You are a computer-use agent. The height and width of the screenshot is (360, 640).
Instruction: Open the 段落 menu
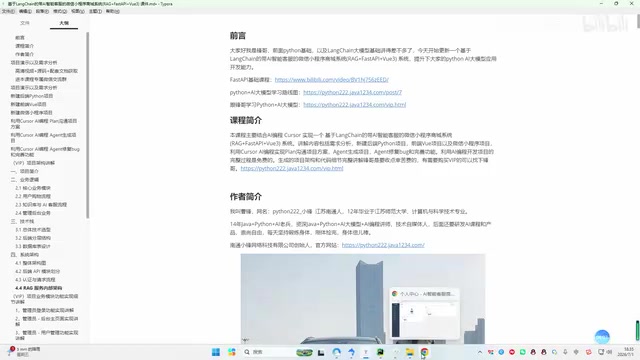(x=42, y=11)
